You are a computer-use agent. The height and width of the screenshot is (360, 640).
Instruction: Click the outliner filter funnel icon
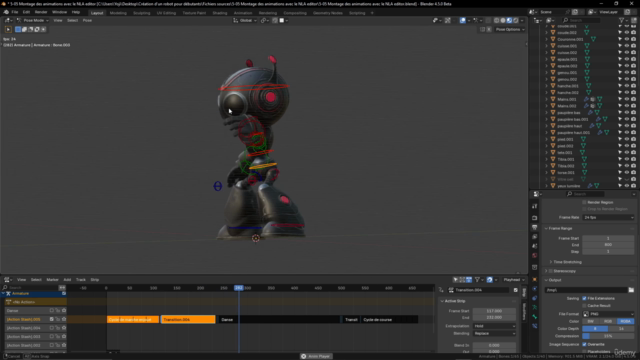(622, 20)
